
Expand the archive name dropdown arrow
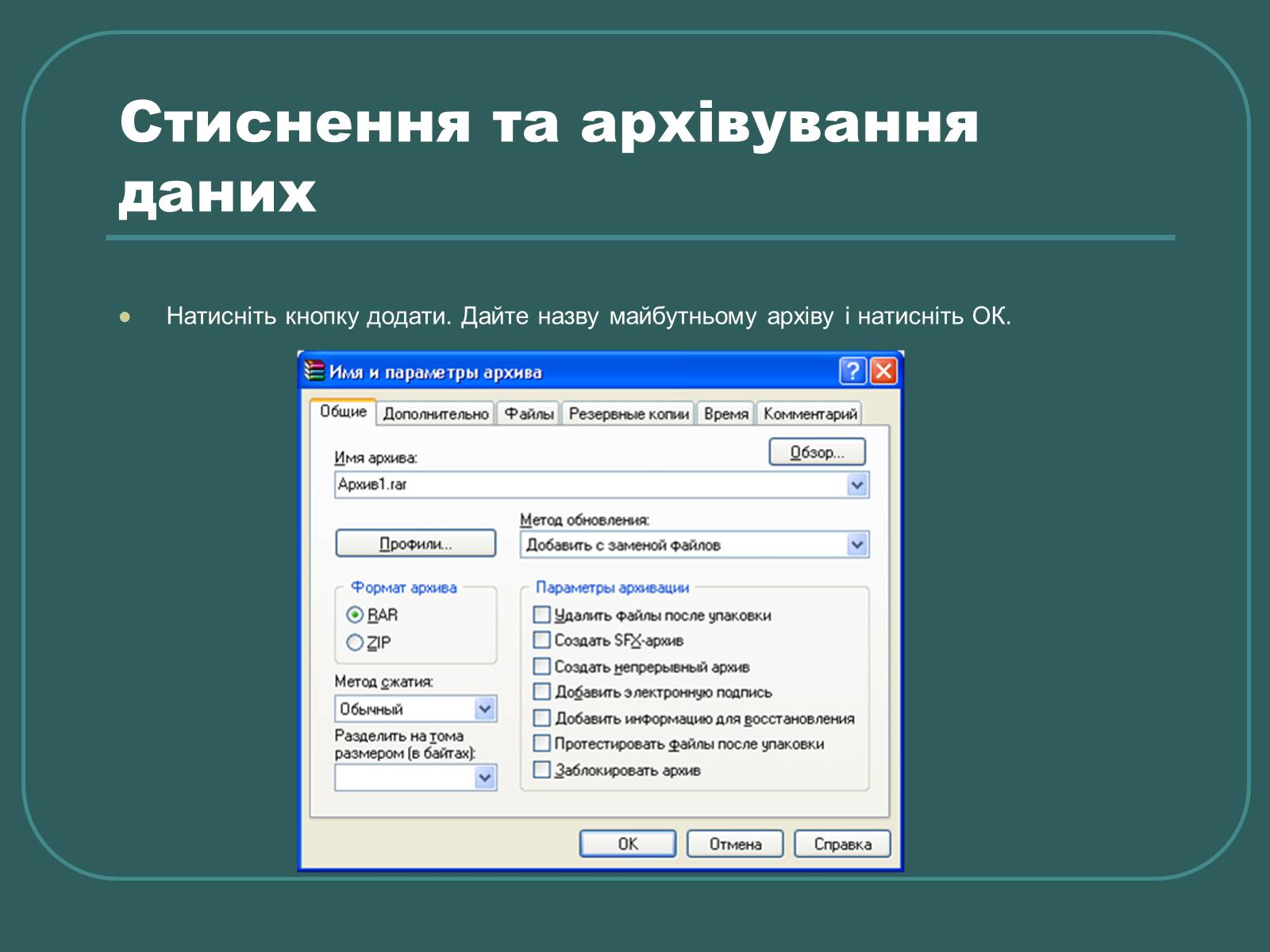click(857, 485)
